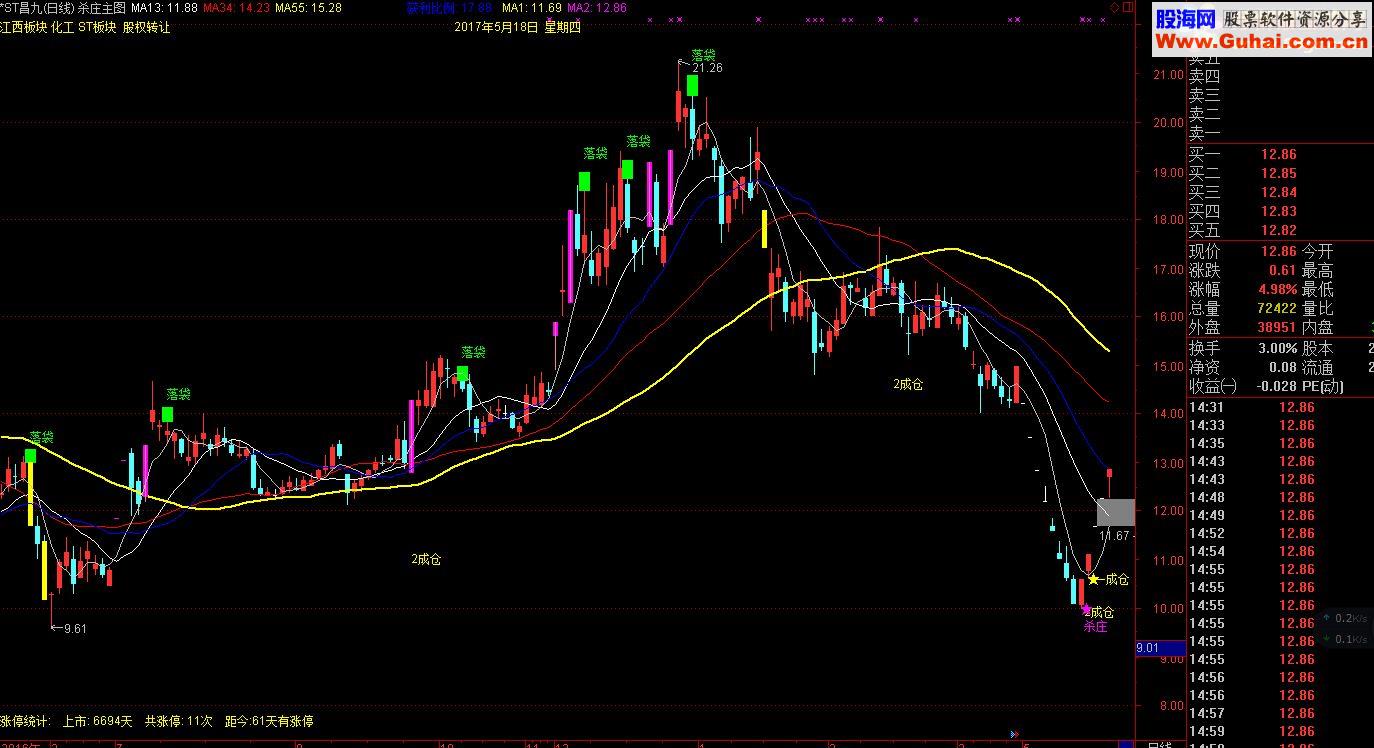Viewport: 1374px width, 748px height.
Task: Click the diamond icon above the price axis
Action: click(x=1116, y=7)
